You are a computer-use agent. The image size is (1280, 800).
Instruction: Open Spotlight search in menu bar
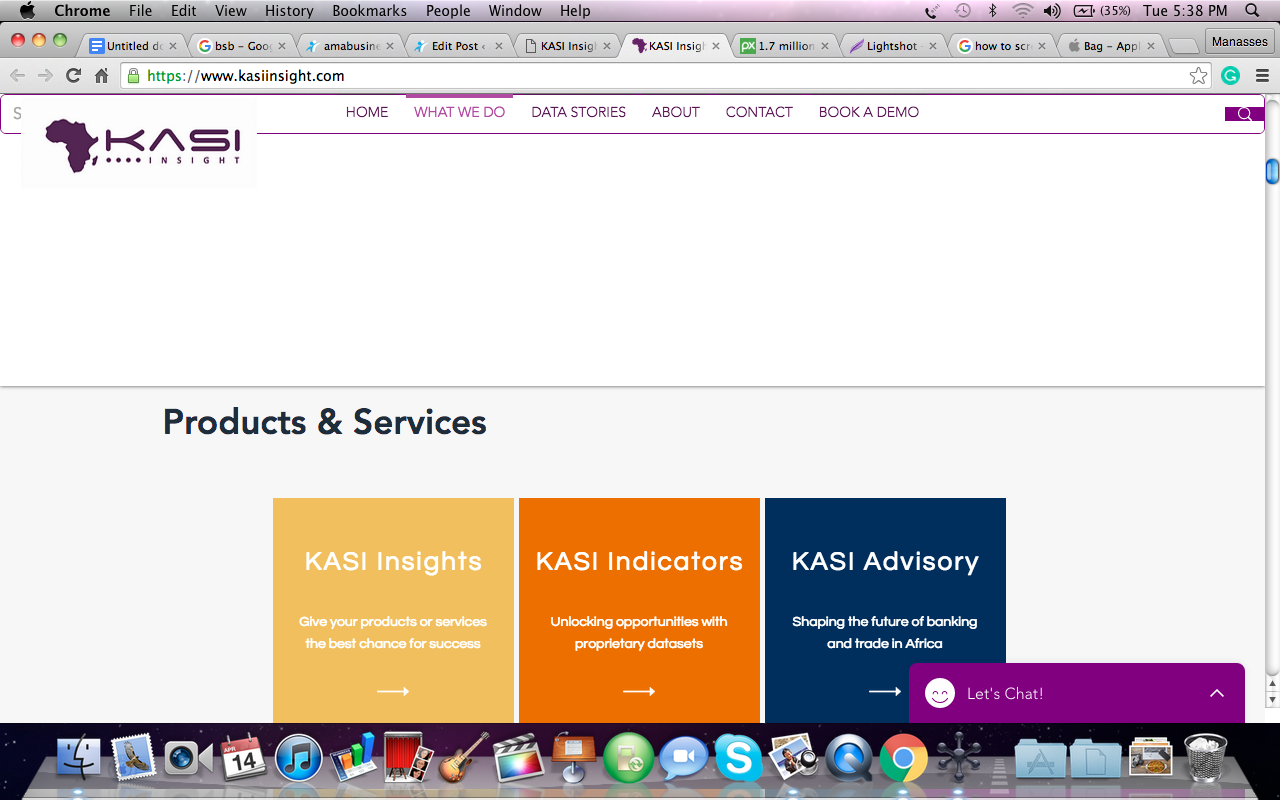pyautogui.click(x=1252, y=11)
